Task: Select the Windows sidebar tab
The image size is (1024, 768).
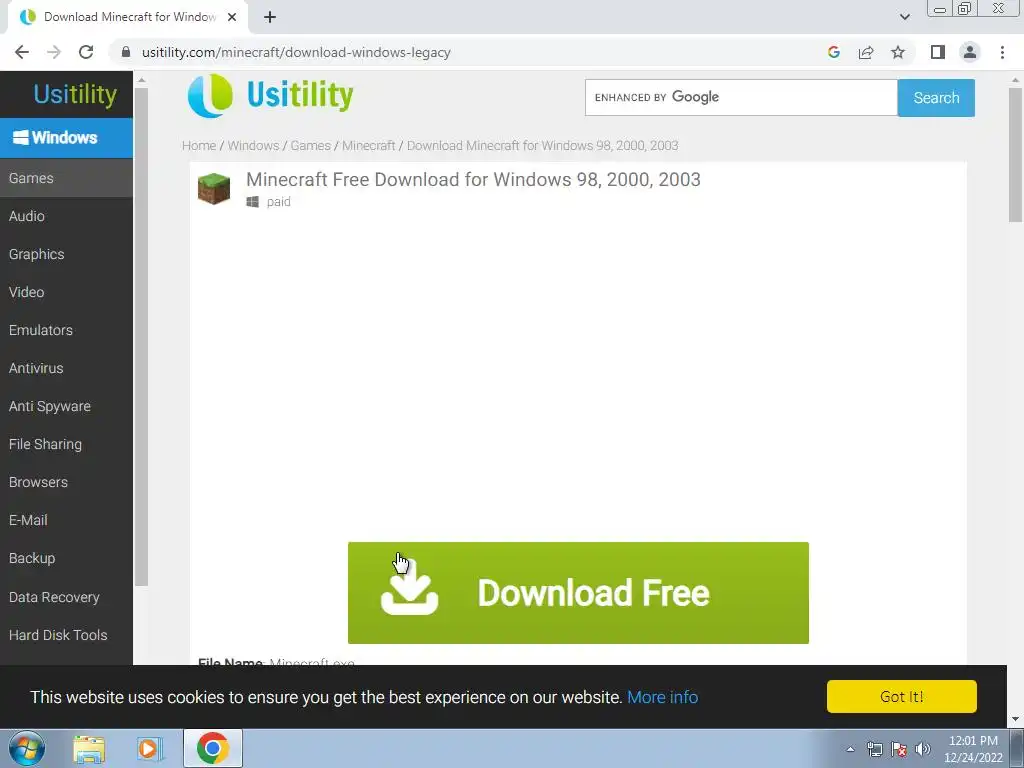Action: click(x=66, y=138)
